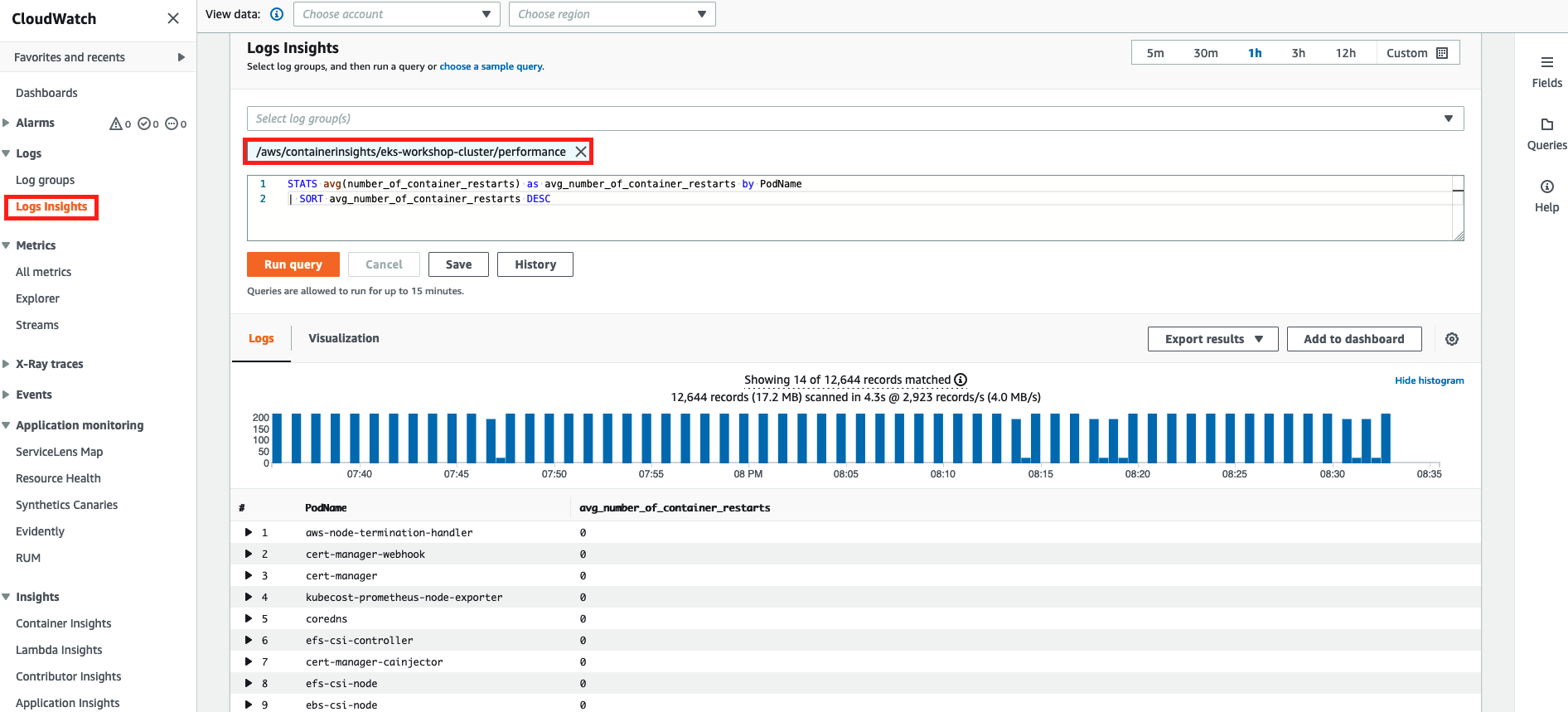Image resolution: width=1568 pixels, height=712 pixels.
Task: Follow the choose a sample query link
Action: pyautogui.click(x=491, y=66)
